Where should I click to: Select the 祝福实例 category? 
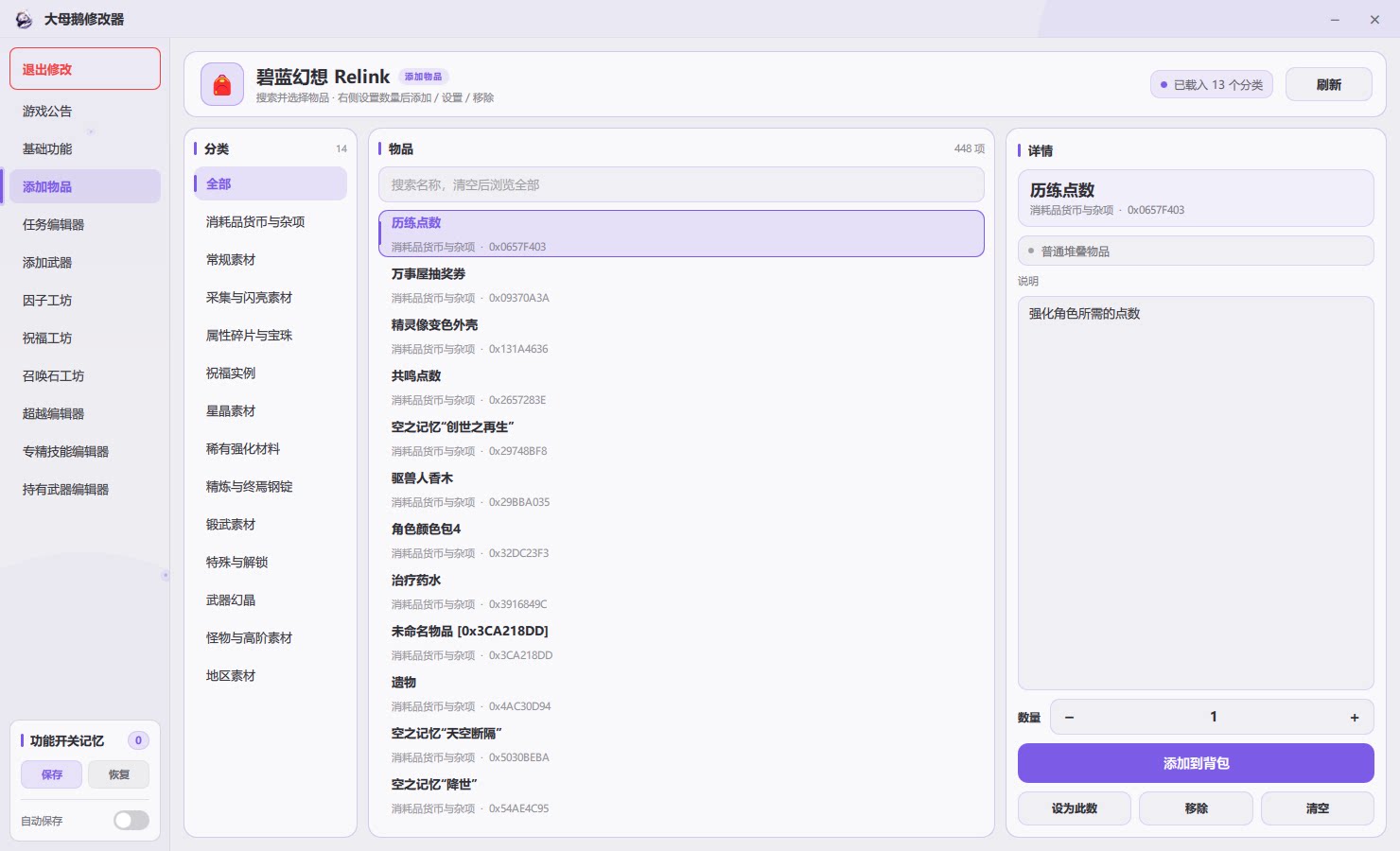pyautogui.click(x=271, y=373)
